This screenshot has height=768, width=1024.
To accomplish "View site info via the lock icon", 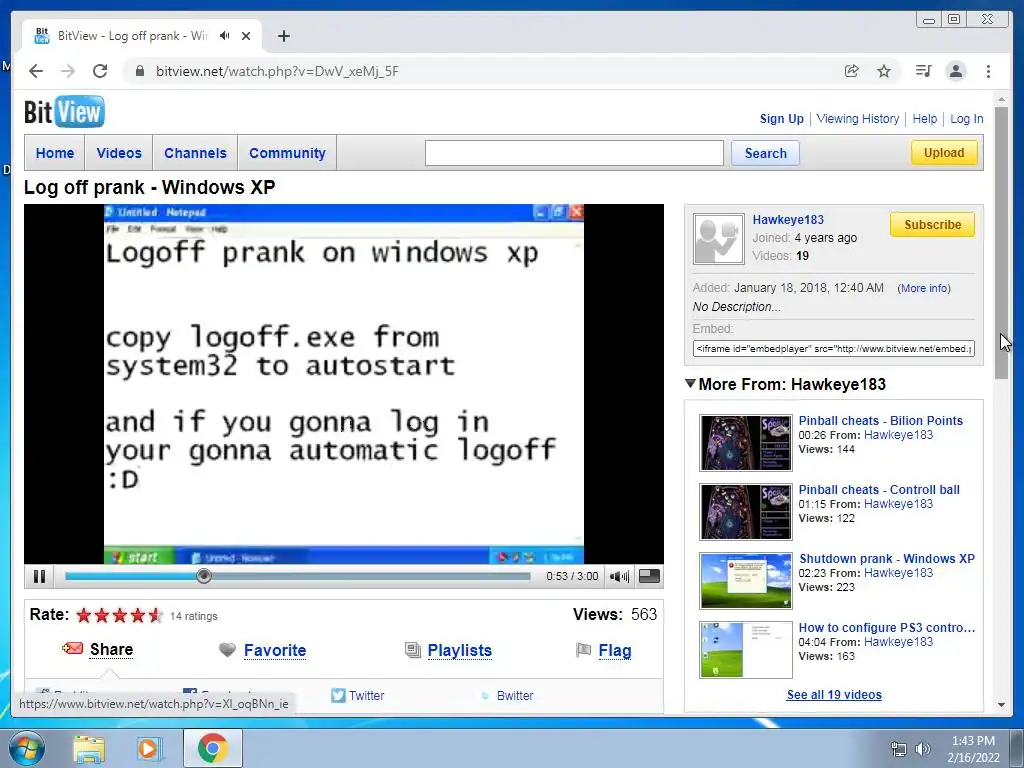I will pos(139,71).
